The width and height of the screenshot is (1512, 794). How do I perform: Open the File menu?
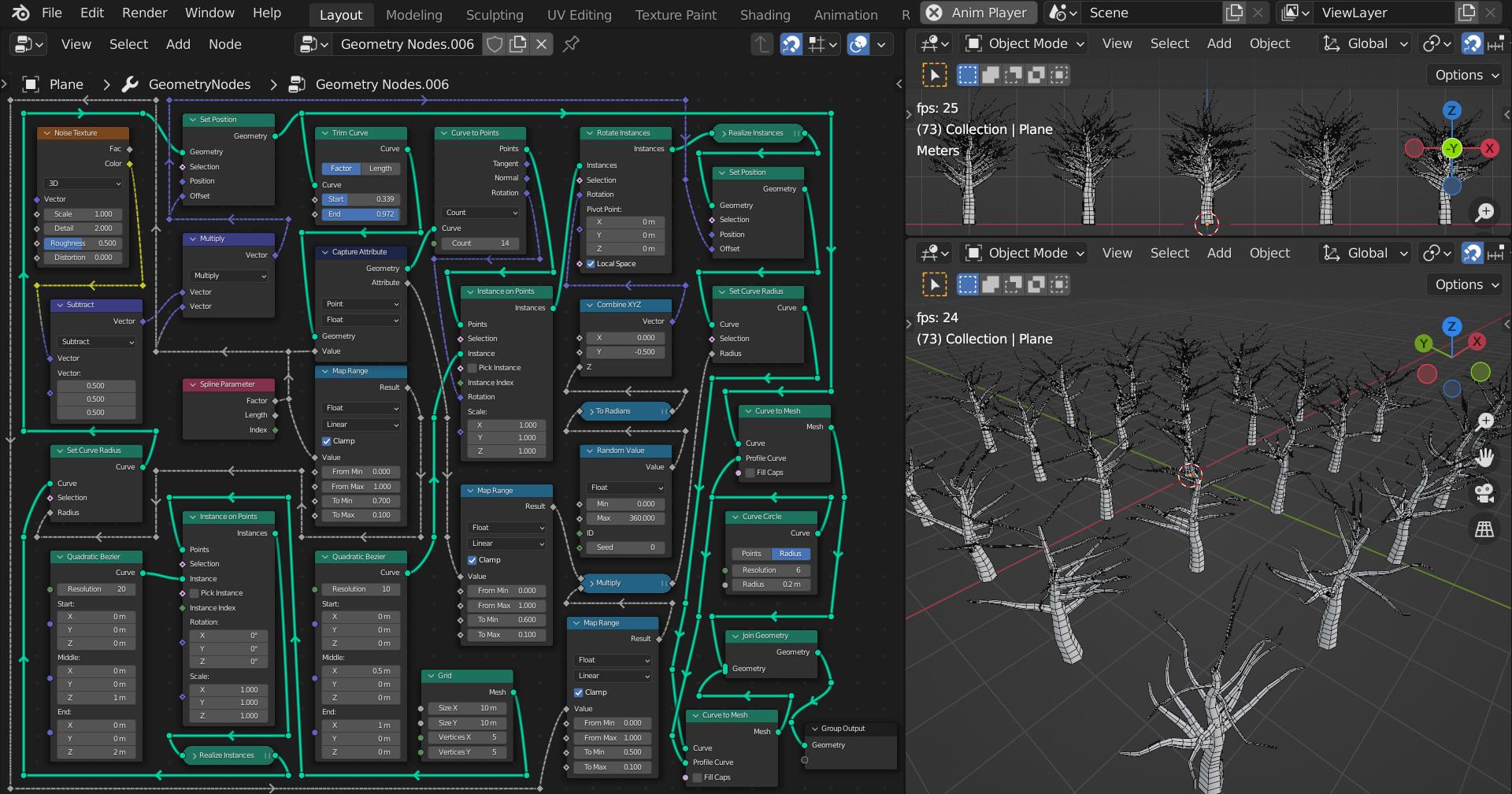51,13
